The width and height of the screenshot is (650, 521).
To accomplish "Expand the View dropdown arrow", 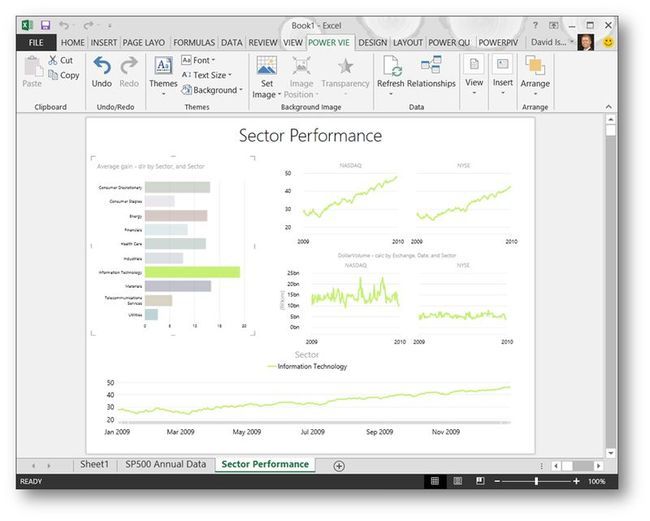I will click(x=474, y=93).
